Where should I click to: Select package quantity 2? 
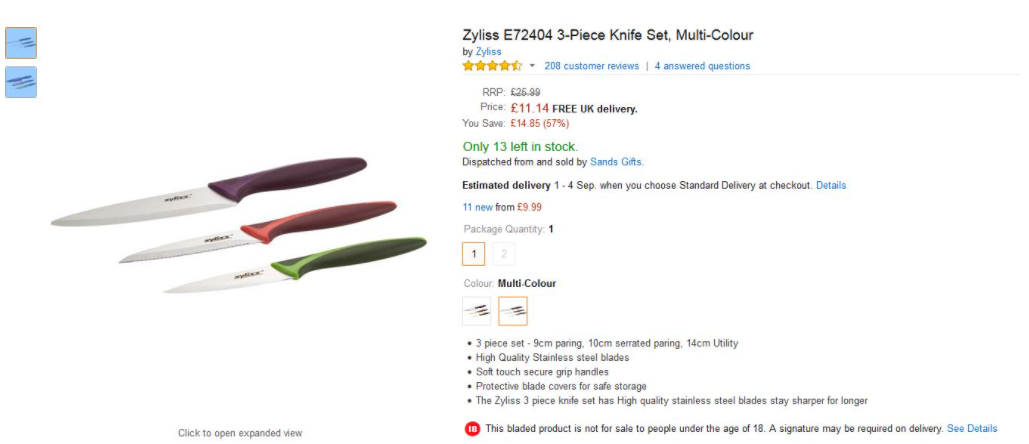(x=504, y=254)
